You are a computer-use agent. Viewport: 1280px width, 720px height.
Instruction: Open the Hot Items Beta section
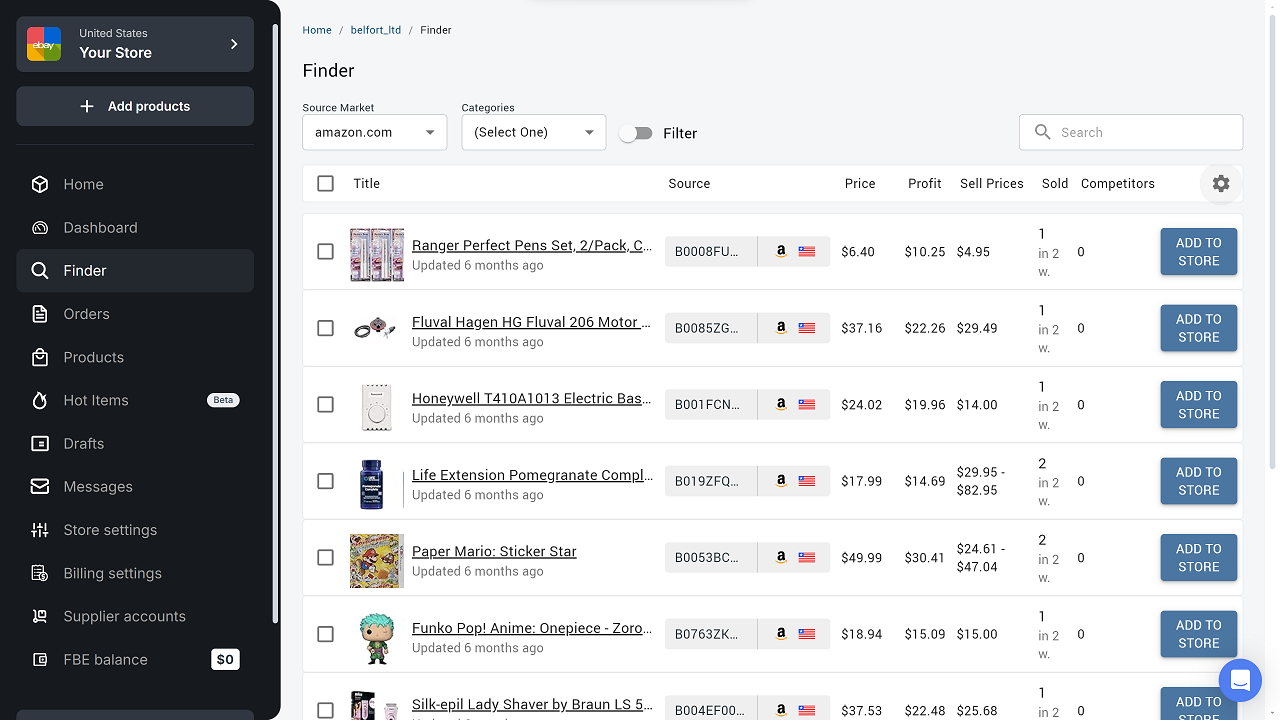pos(135,401)
